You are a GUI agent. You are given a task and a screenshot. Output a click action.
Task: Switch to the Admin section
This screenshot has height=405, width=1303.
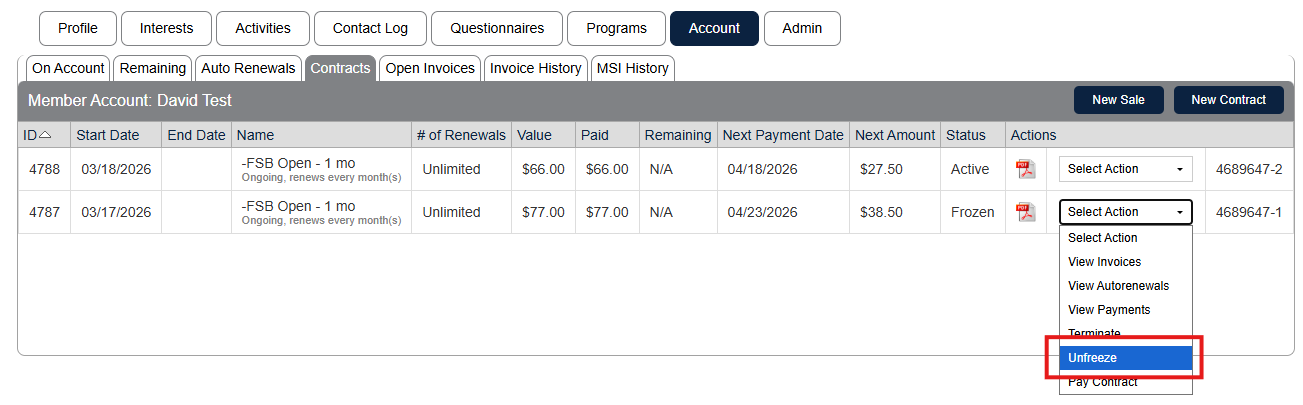coord(802,28)
